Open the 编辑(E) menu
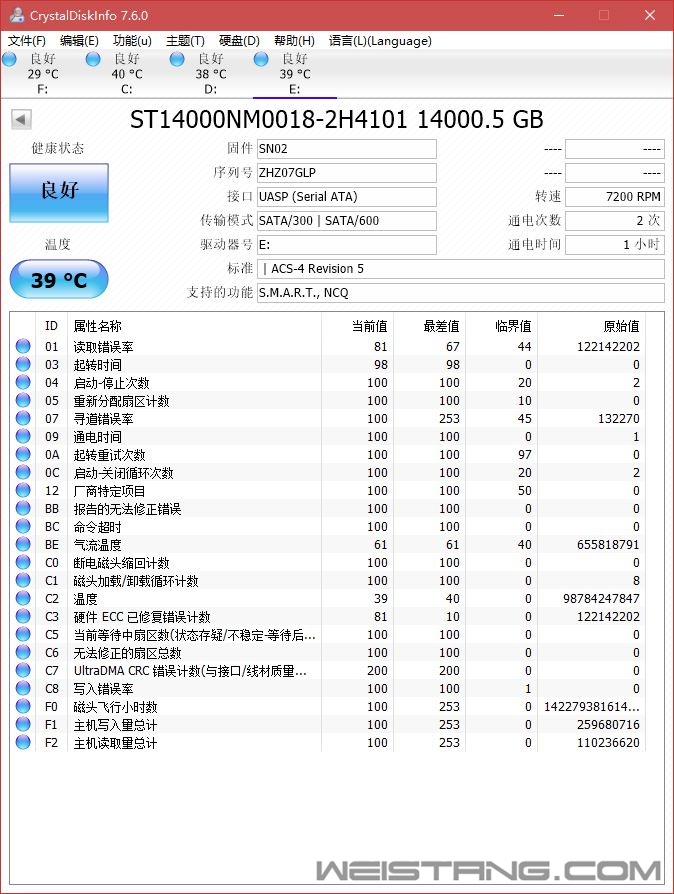The image size is (674, 894). 79,41
